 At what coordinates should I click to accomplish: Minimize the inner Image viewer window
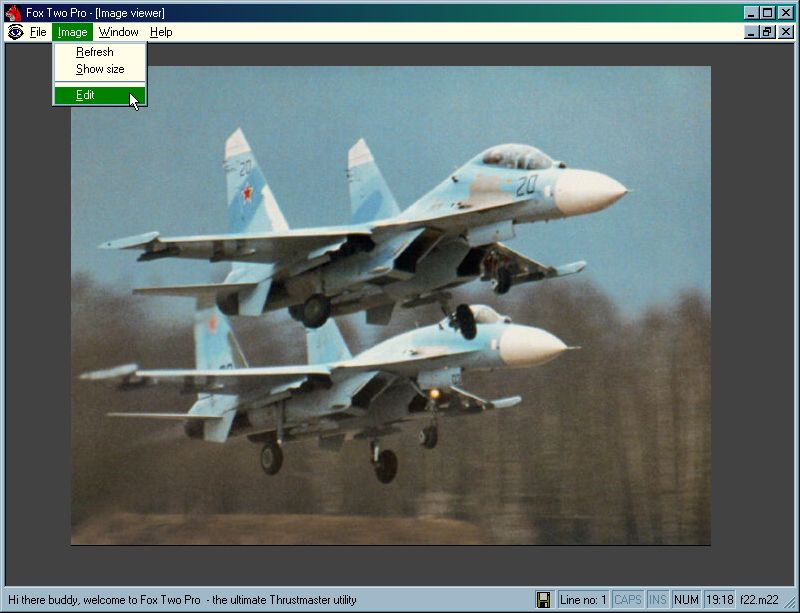click(752, 32)
